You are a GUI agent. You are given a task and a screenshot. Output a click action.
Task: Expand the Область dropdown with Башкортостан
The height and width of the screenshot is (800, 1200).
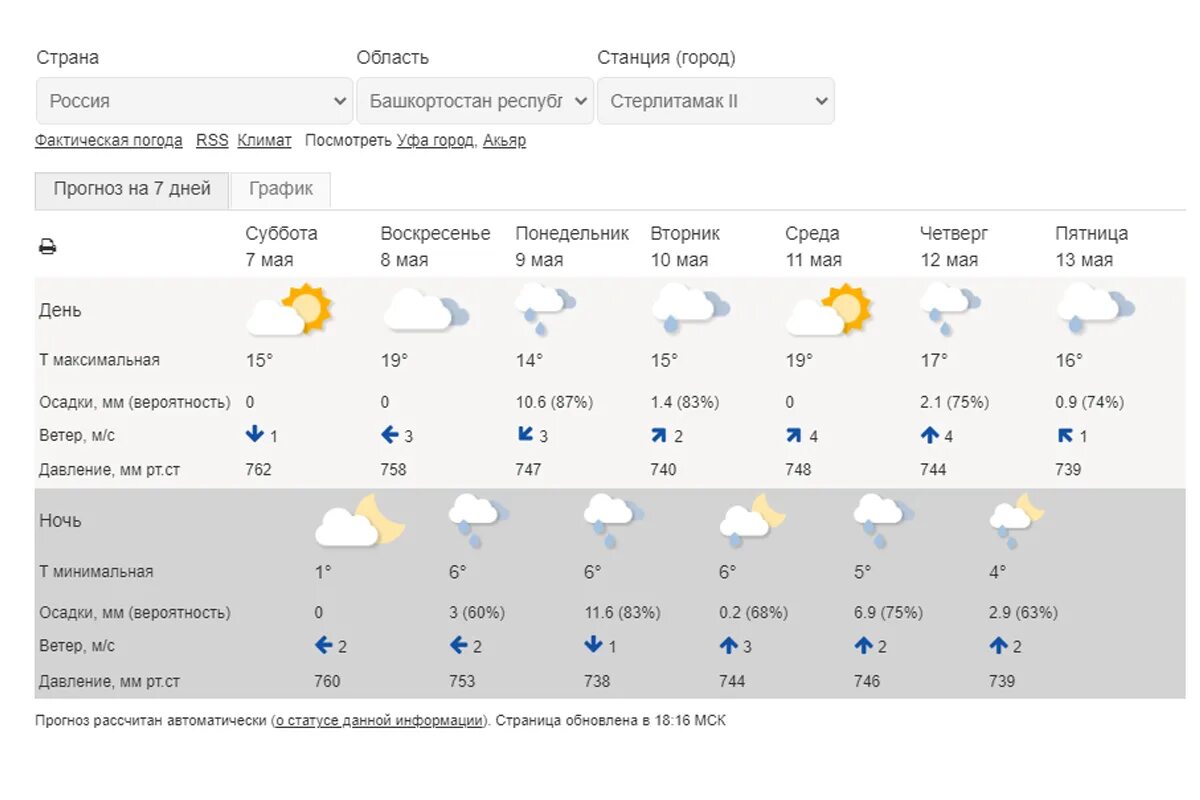coord(475,101)
